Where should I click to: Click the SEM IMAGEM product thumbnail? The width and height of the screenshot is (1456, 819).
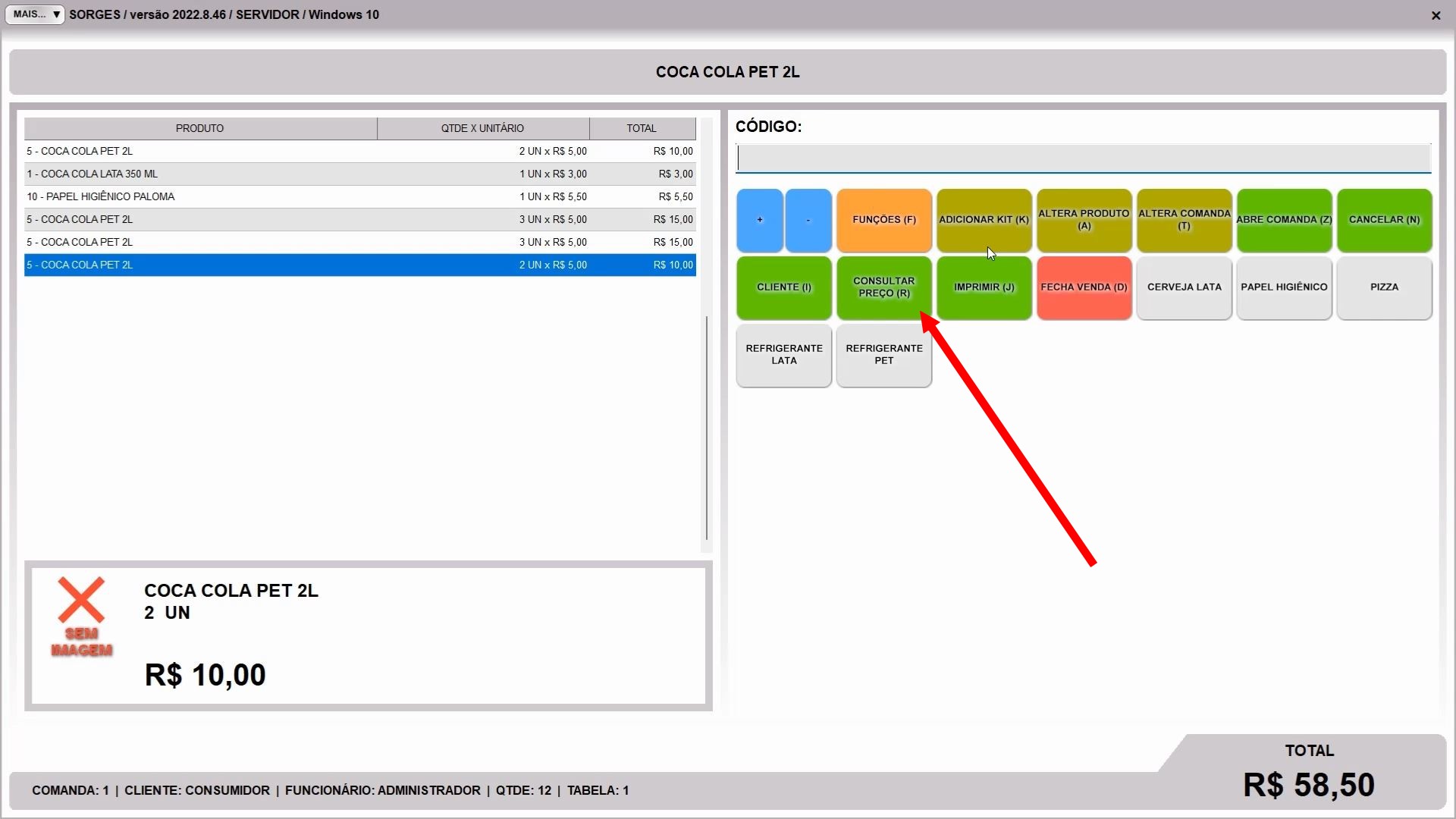point(82,617)
